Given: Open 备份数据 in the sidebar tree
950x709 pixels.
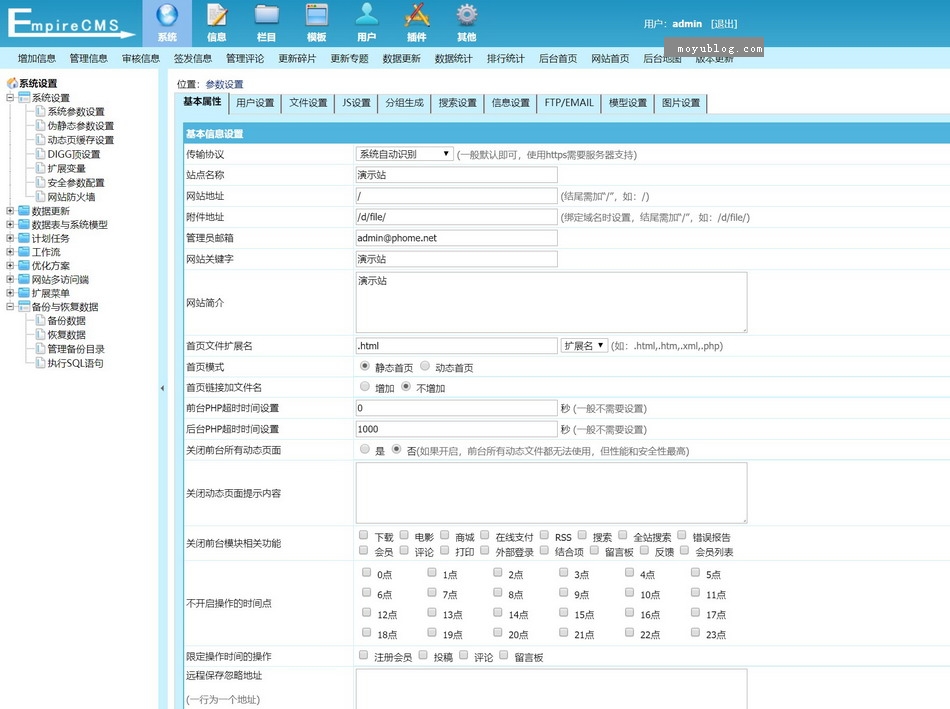Looking at the screenshot, I should click(x=66, y=321).
